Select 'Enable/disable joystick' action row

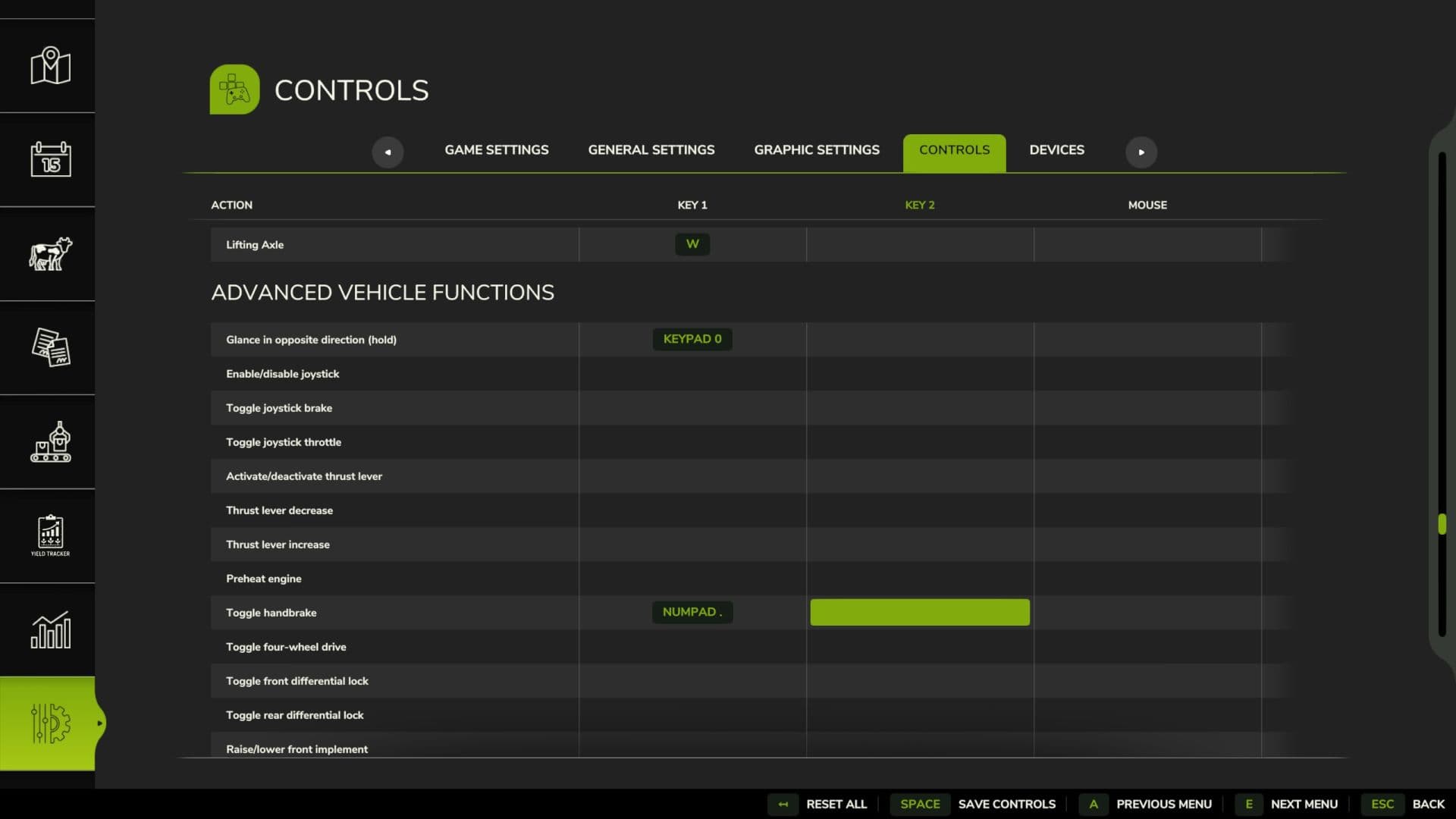click(751, 374)
